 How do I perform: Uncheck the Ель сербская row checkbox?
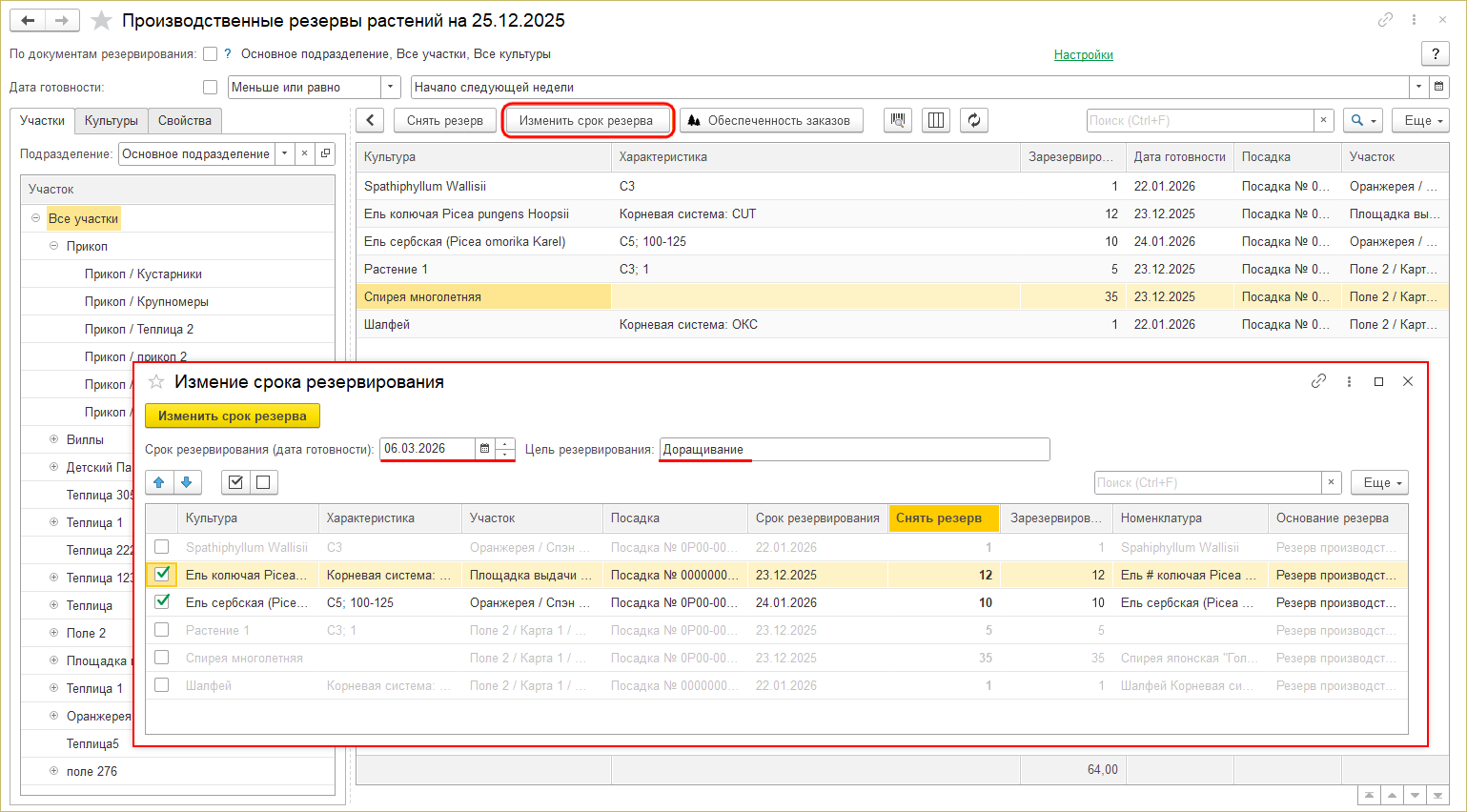click(x=162, y=602)
